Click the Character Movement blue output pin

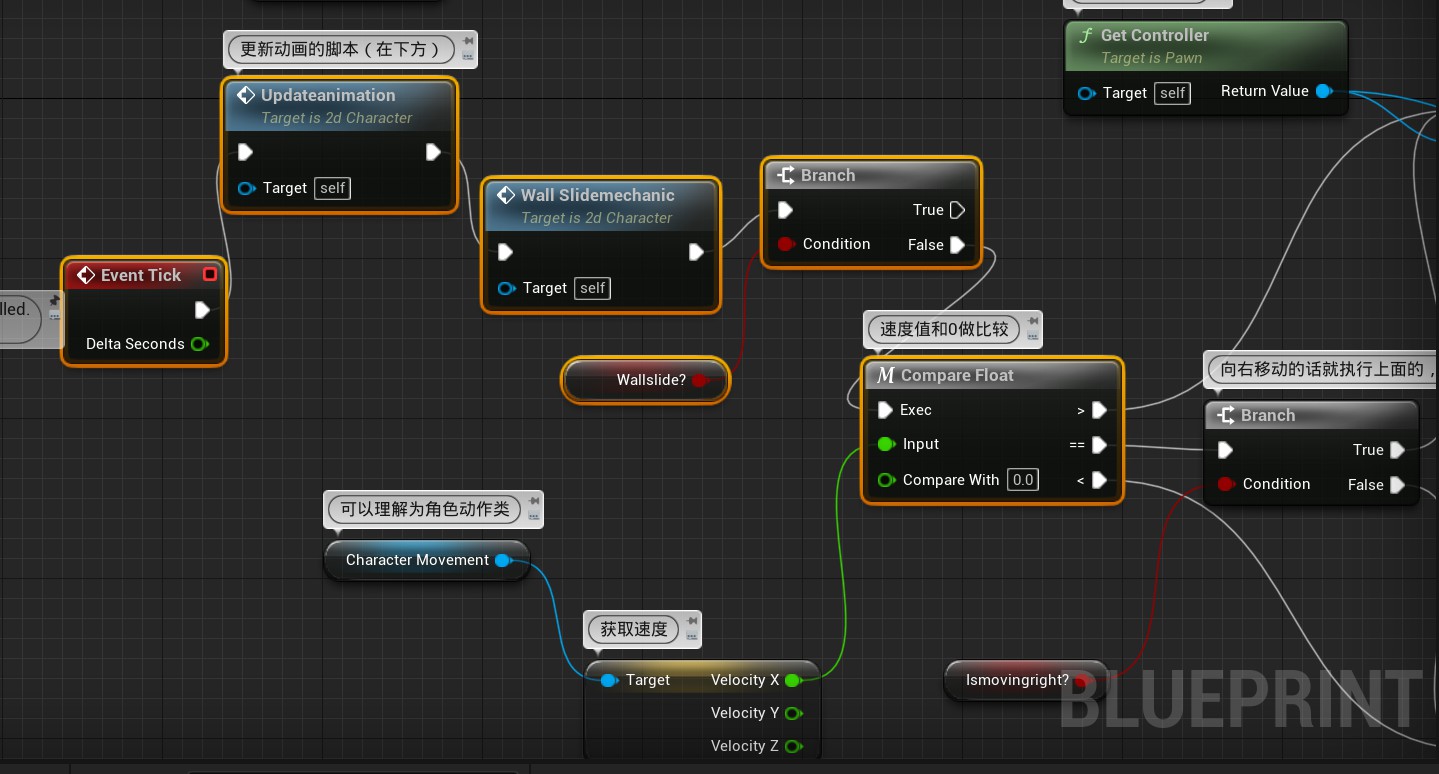click(x=503, y=560)
